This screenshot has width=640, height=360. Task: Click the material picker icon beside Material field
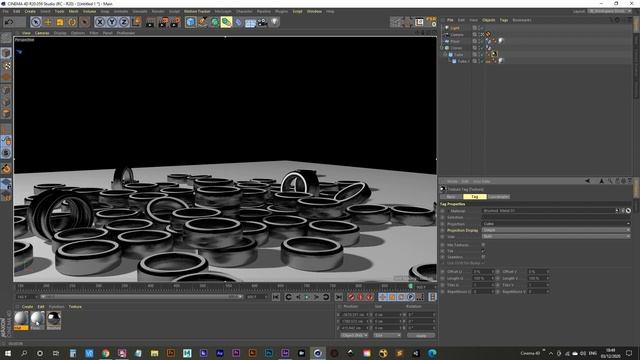coord(628,211)
